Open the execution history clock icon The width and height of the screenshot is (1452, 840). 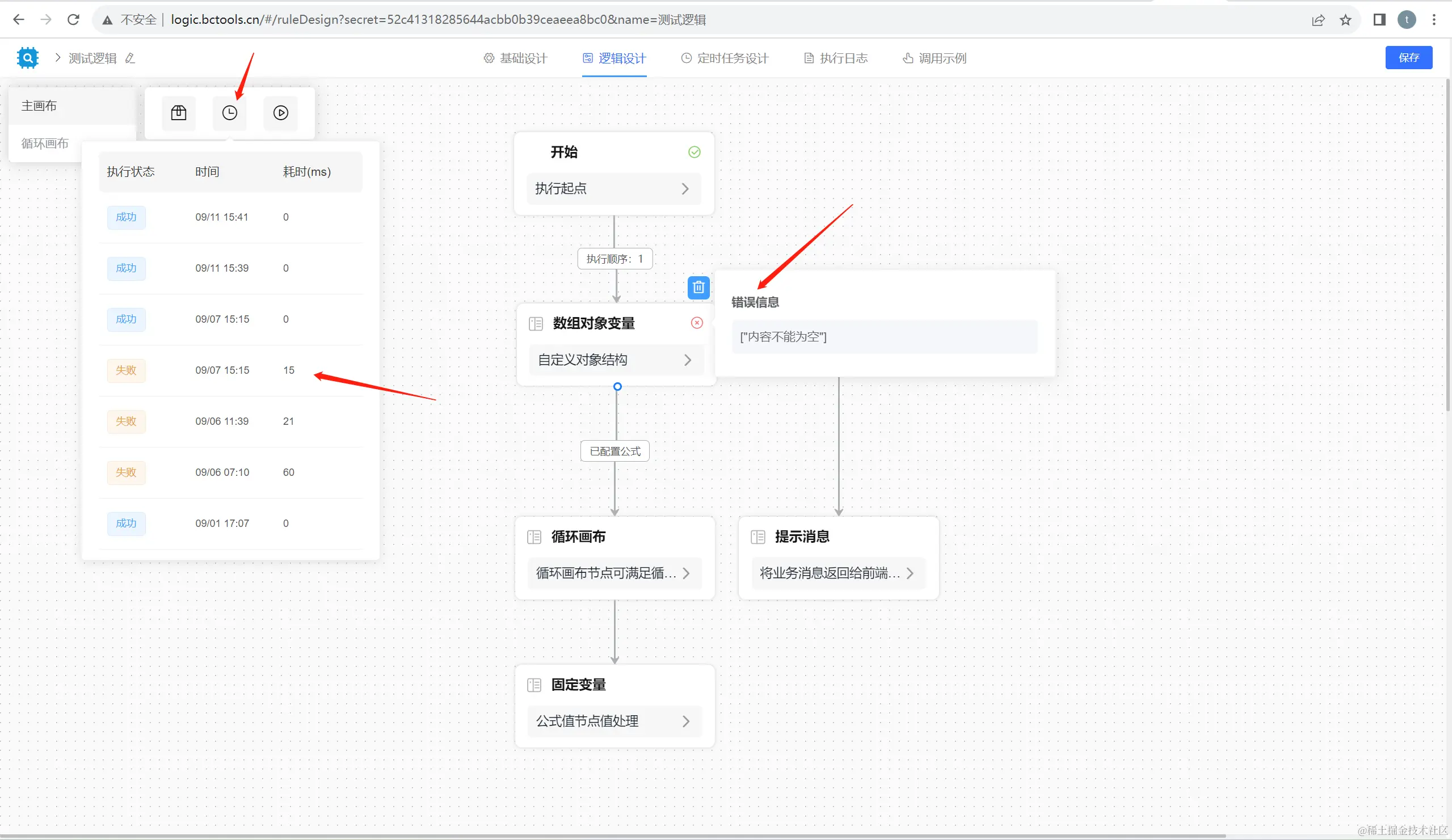click(x=229, y=113)
